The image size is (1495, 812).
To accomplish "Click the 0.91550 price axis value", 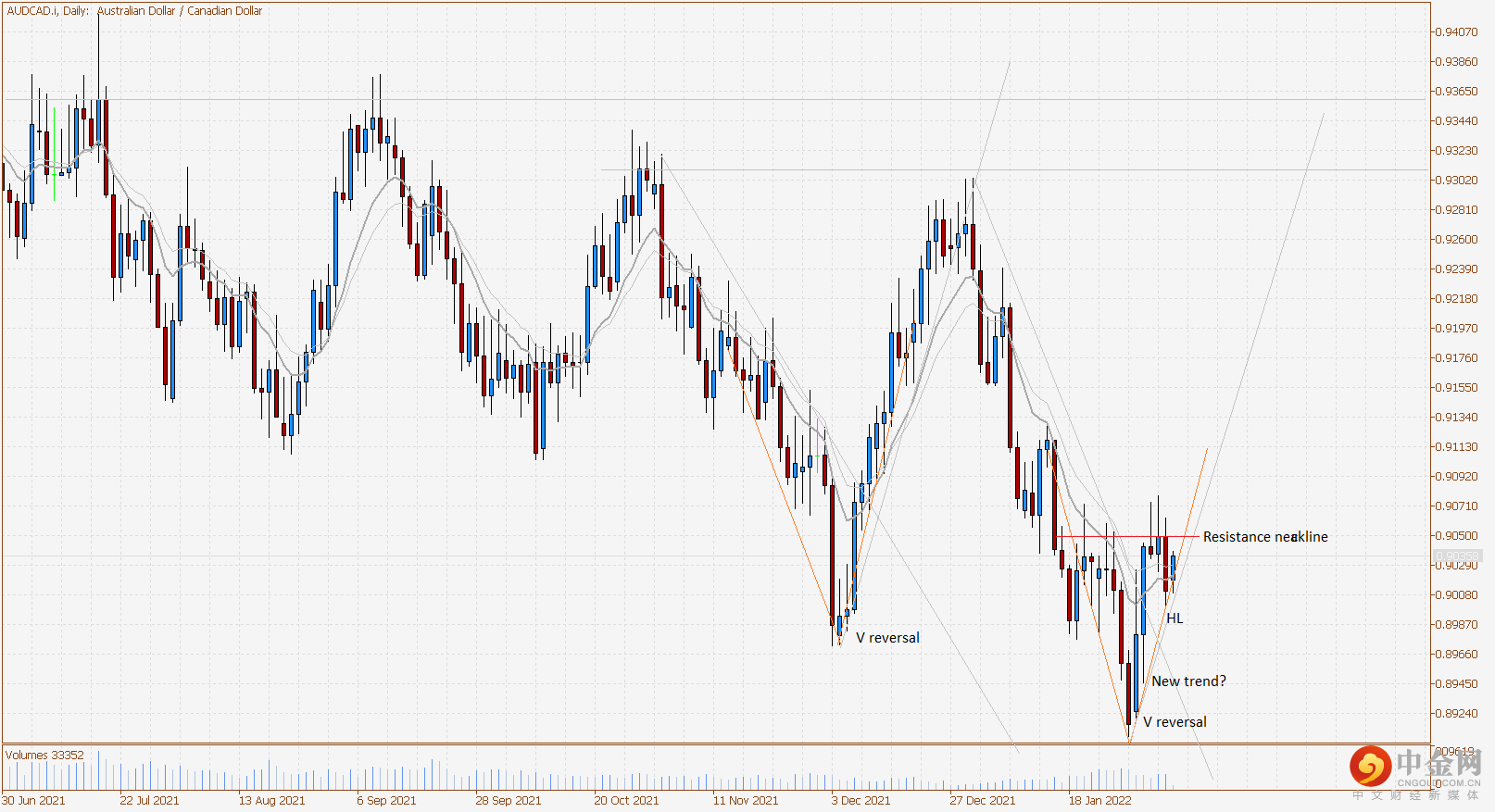I will point(1456,388).
